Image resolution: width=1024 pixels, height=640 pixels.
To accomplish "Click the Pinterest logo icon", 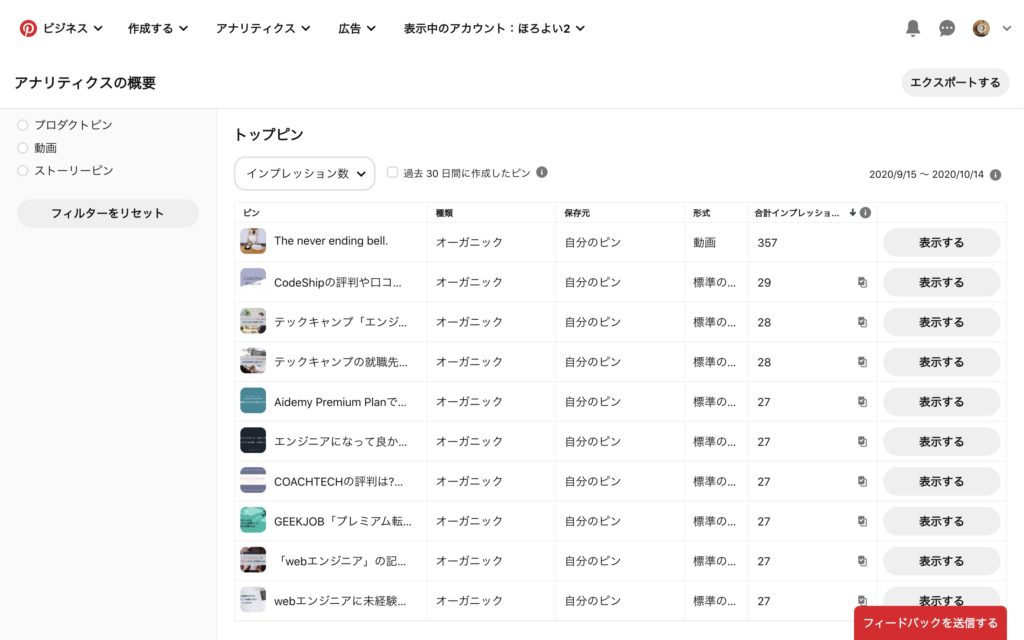I will (x=28, y=28).
